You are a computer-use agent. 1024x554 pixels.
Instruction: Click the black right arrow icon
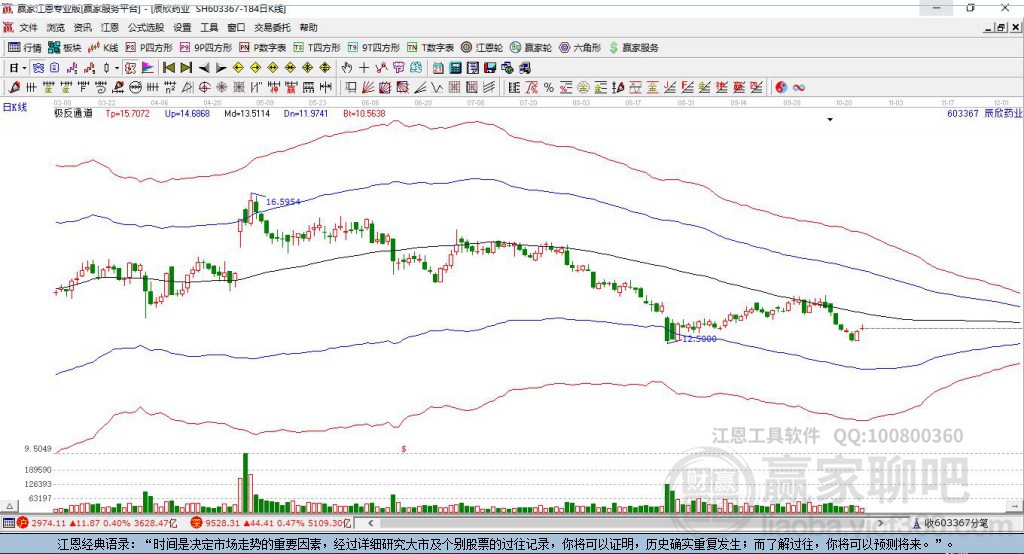(x=221, y=68)
